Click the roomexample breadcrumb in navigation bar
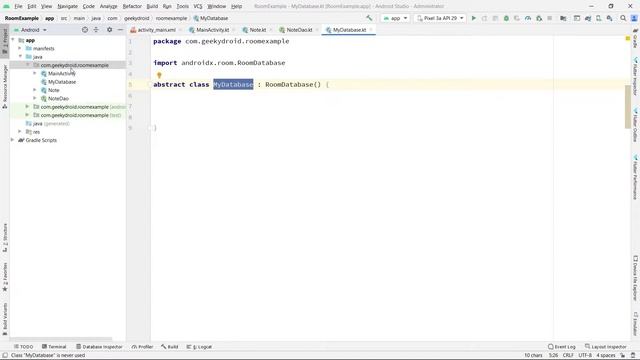Screen dimensions: 640x360 tap(171, 18)
